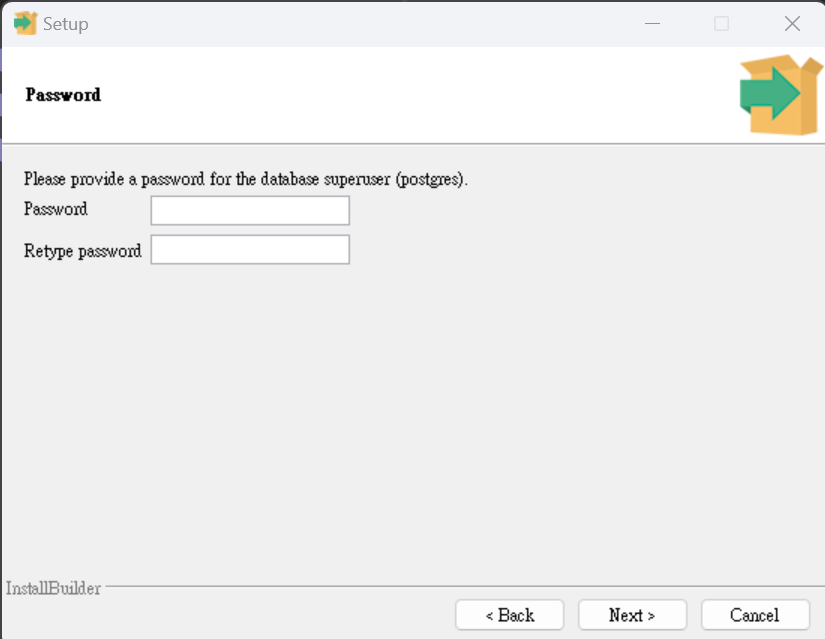Go to the previous step with Back
Image resolution: width=825 pixels, height=639 pixels.
[x=509, y=615]
